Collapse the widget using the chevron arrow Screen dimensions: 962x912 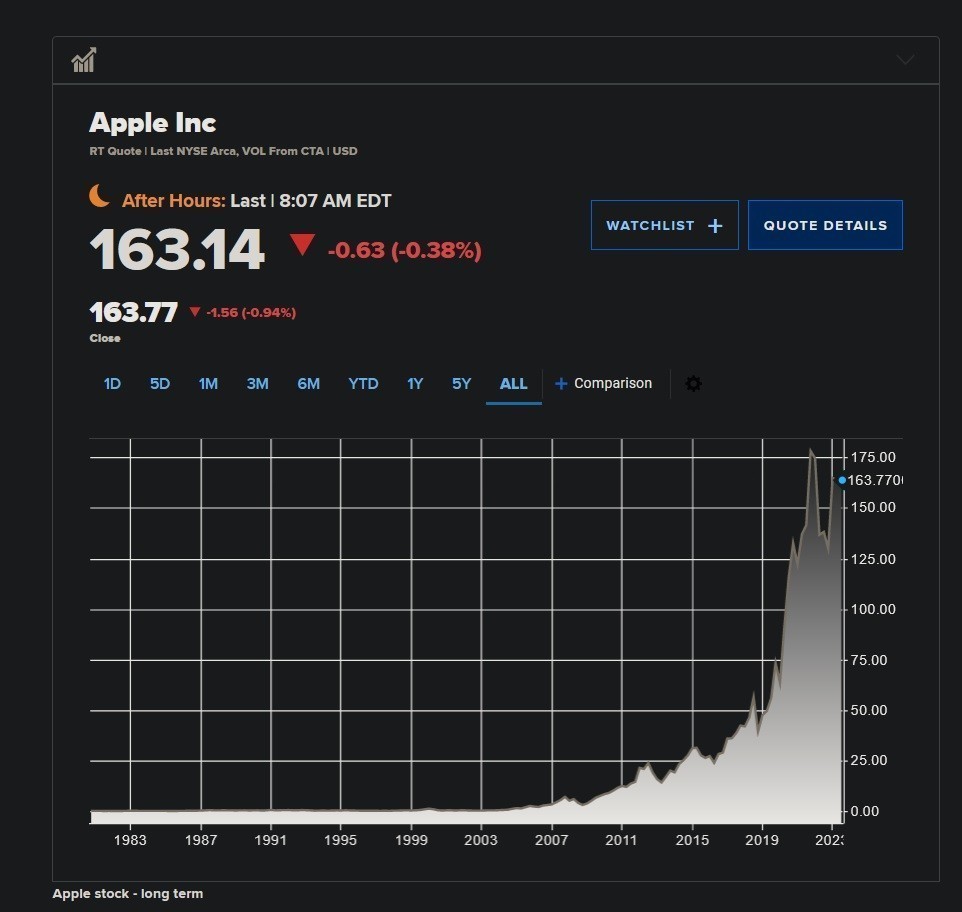pyautogui.click(x=905, y=60)
